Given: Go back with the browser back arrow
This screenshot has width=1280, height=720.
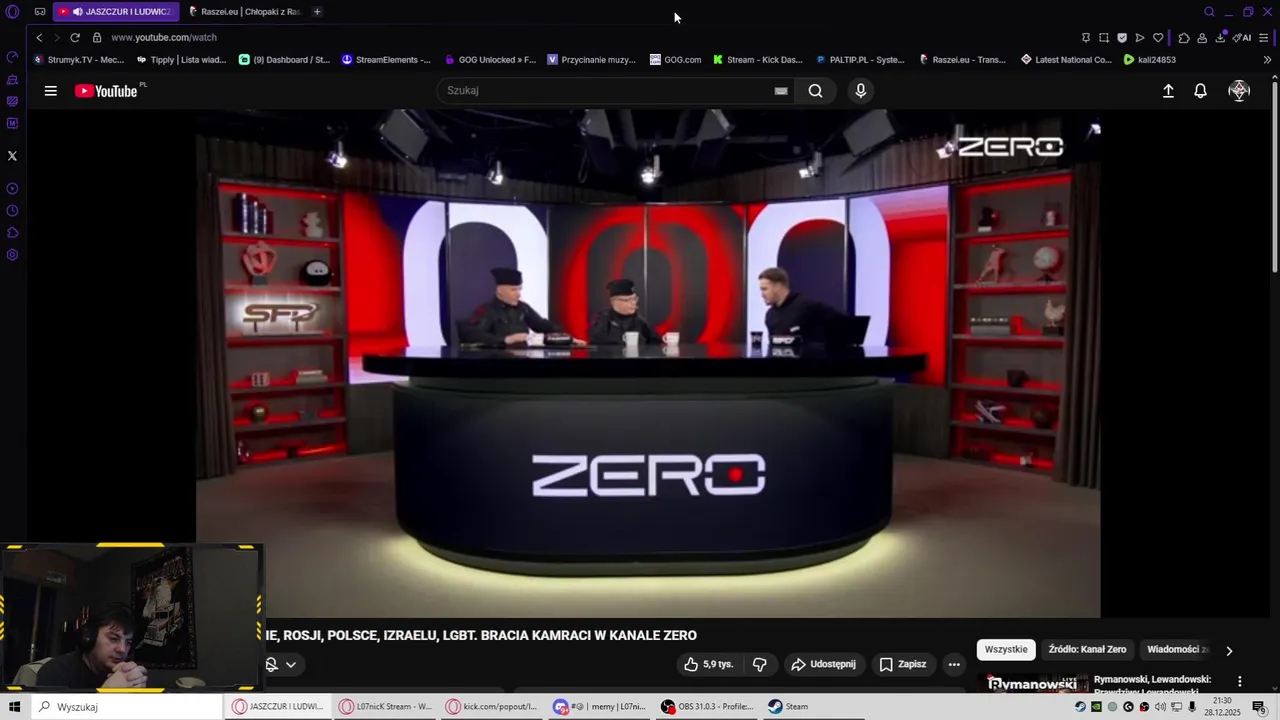Looking at the screenshot, I should [x=39, y=37].
